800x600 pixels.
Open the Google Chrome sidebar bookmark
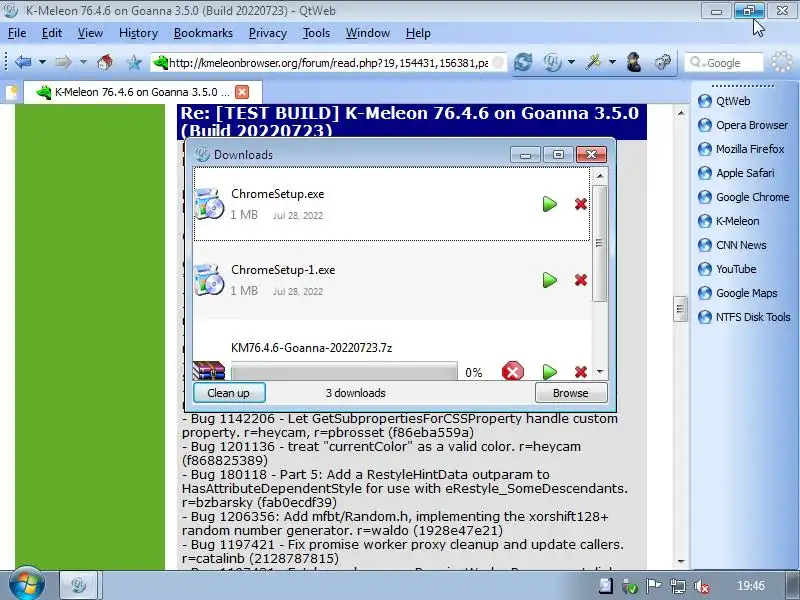click(743, 197)
